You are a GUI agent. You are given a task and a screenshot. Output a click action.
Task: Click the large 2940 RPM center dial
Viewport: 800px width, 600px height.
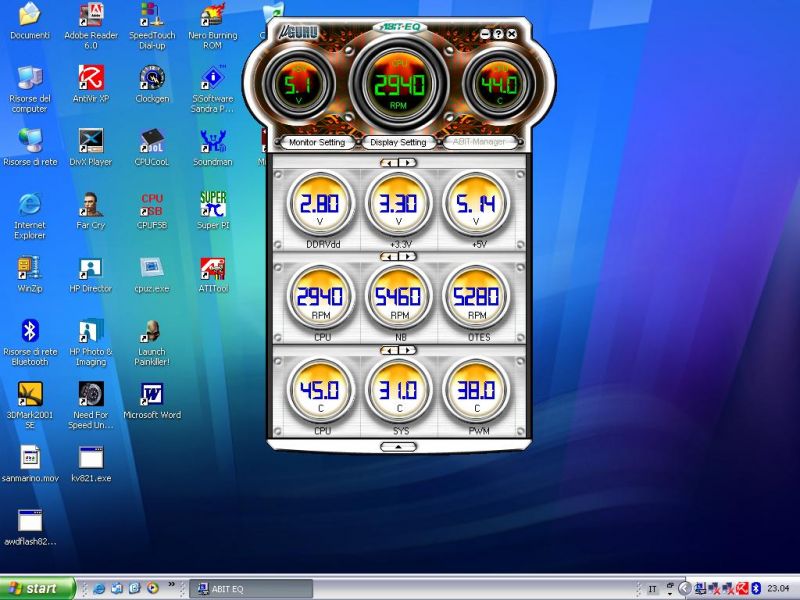coord(399,85)
